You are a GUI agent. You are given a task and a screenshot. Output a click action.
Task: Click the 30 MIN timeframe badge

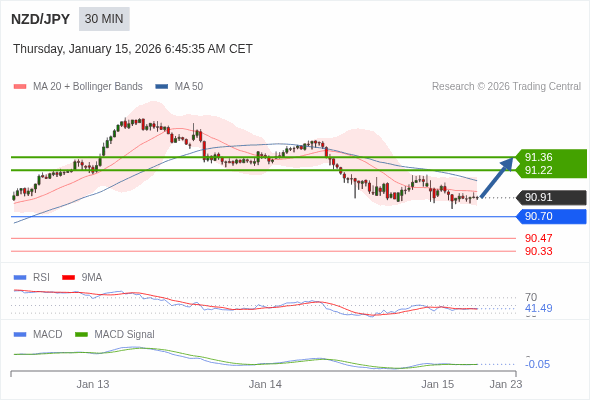point(104,19)
